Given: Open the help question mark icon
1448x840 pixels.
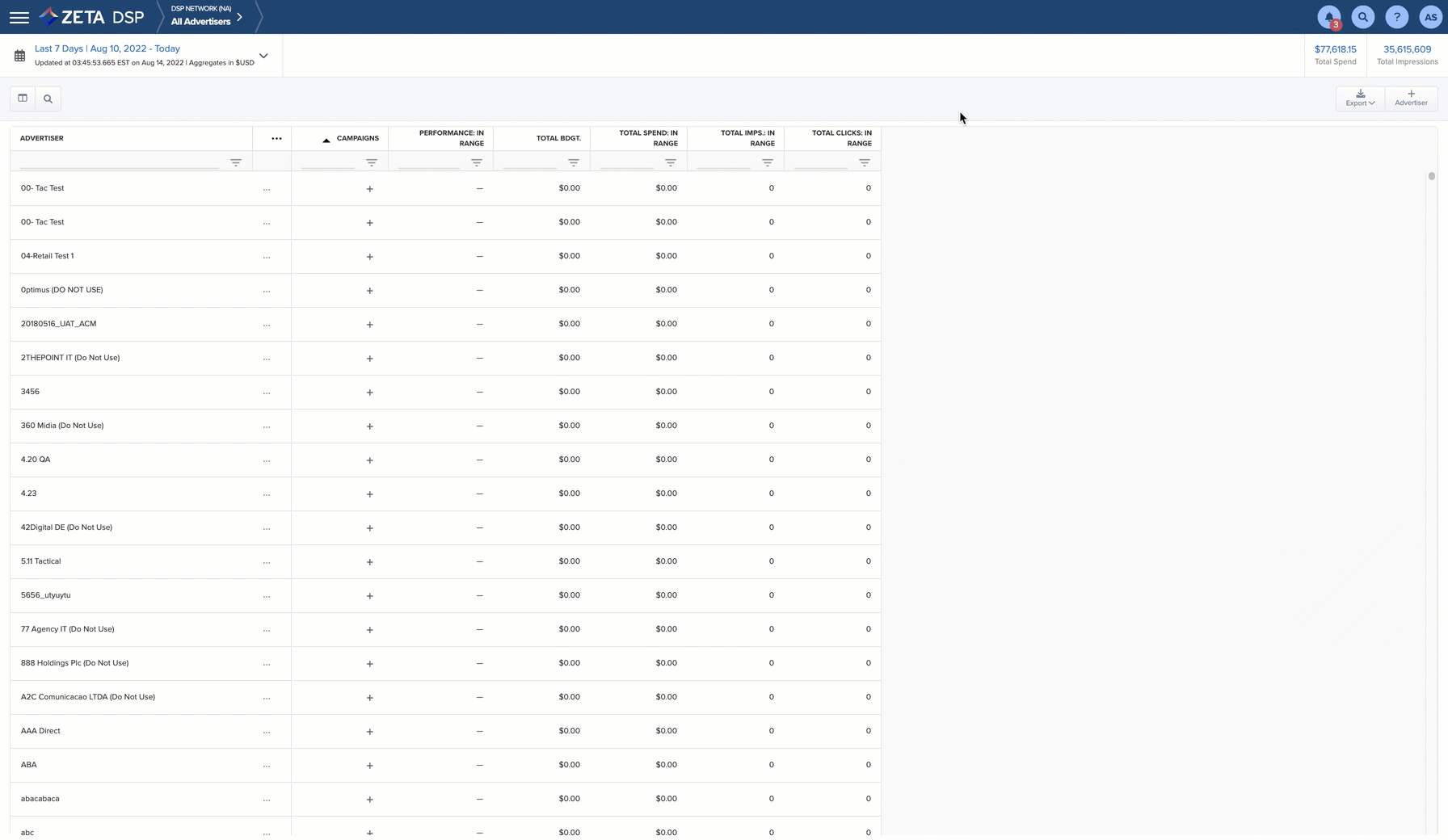Looking at the screenshot, I should (x=1397, y=17).
